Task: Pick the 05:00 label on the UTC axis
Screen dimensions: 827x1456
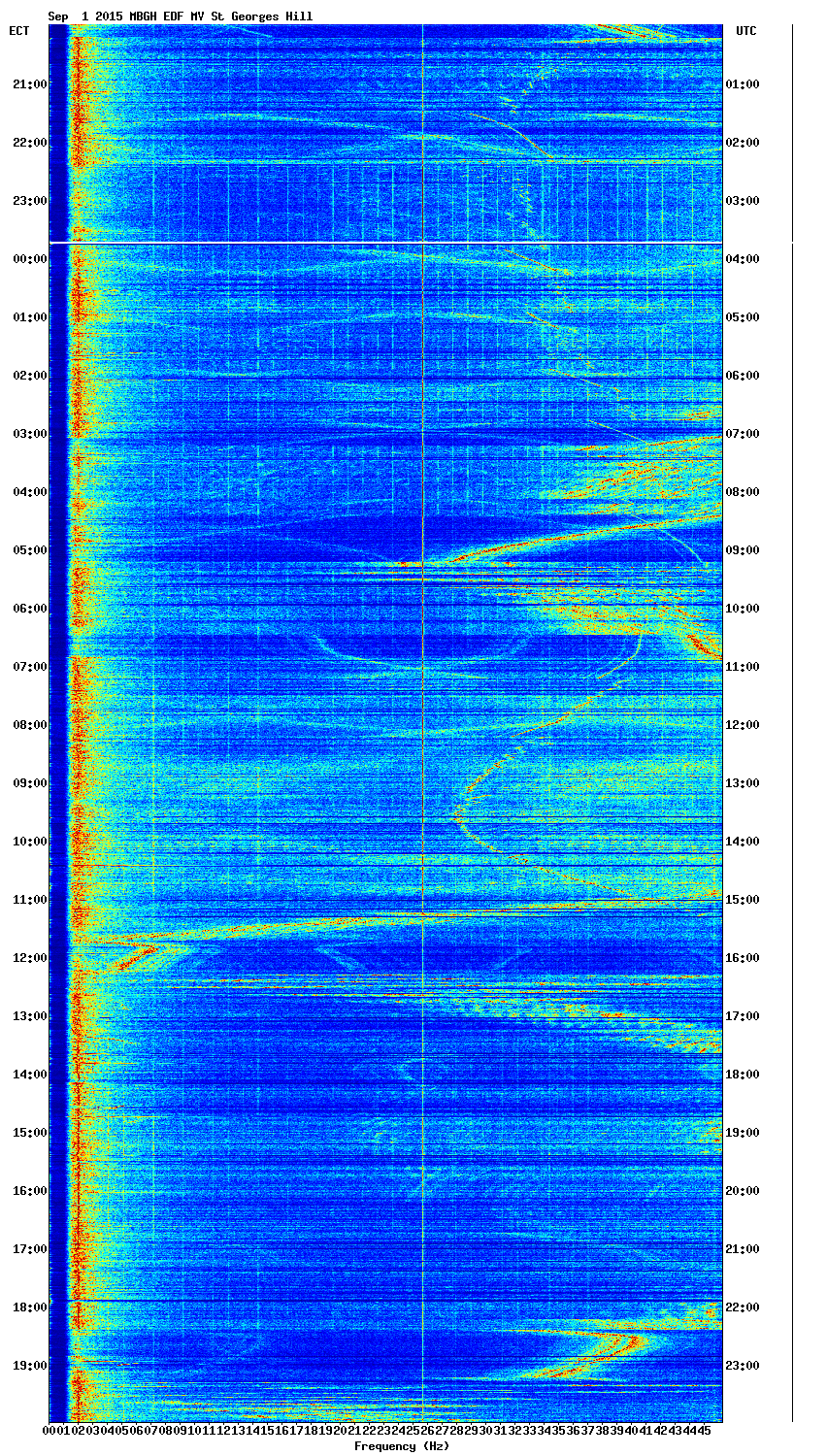Action: pyautogui.click(x=743, y=317)
